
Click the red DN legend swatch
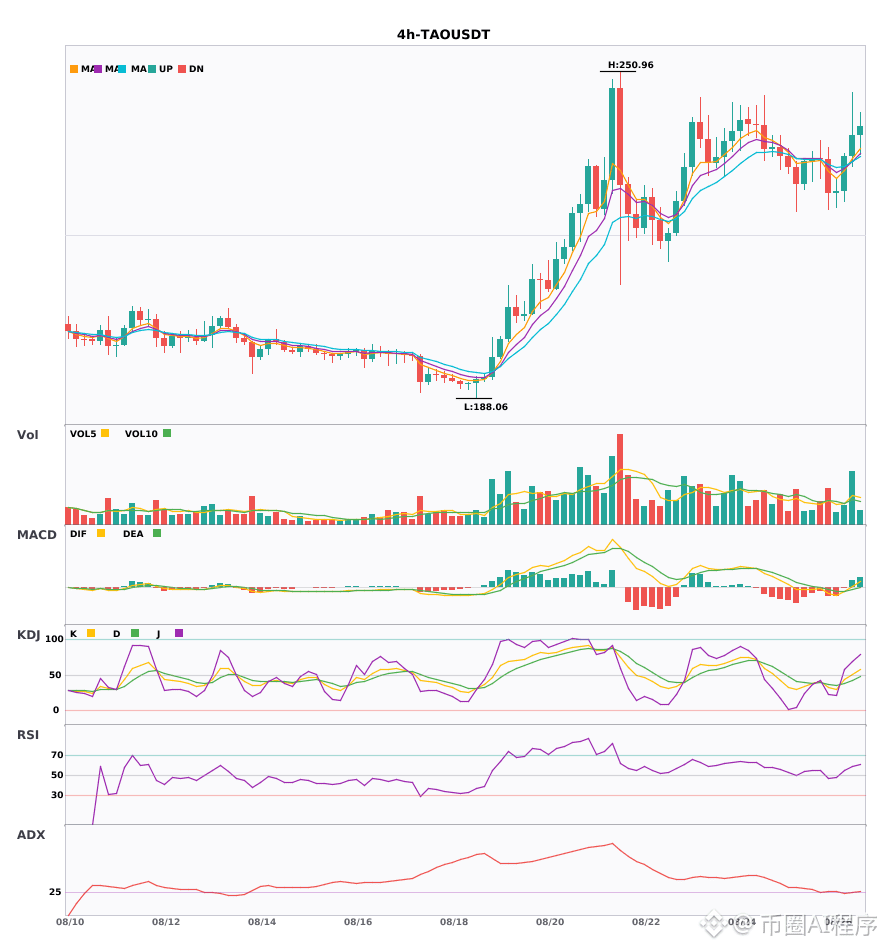(x=182, y=69)
